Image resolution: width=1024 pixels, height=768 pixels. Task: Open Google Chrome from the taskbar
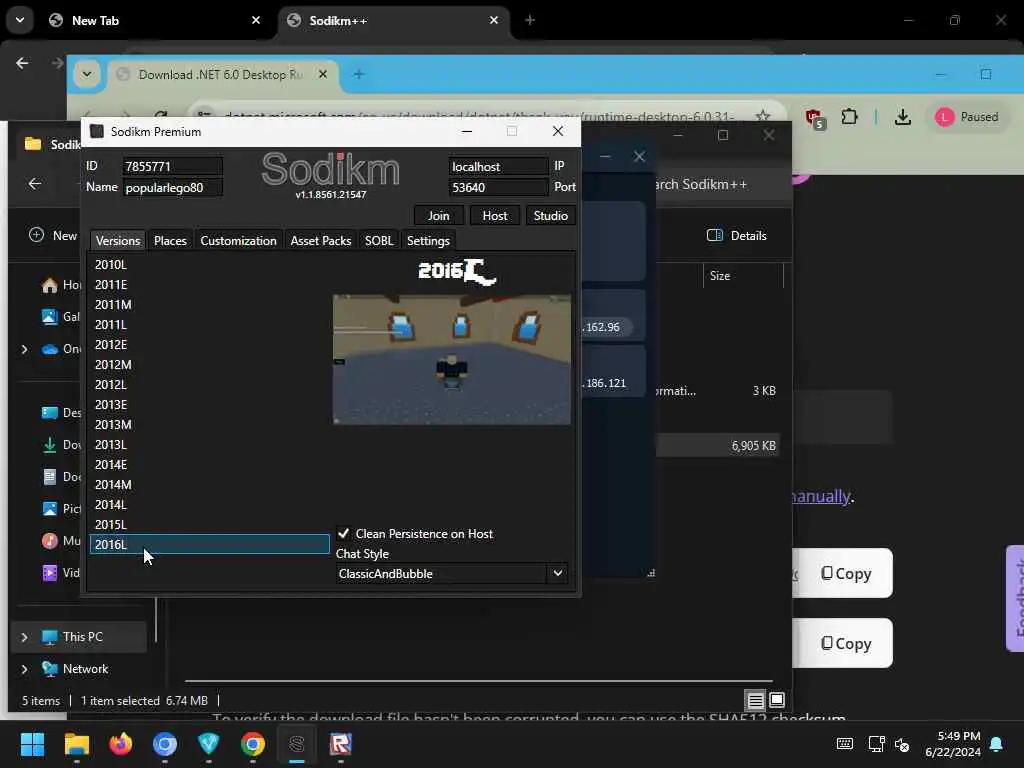point(253,744)
